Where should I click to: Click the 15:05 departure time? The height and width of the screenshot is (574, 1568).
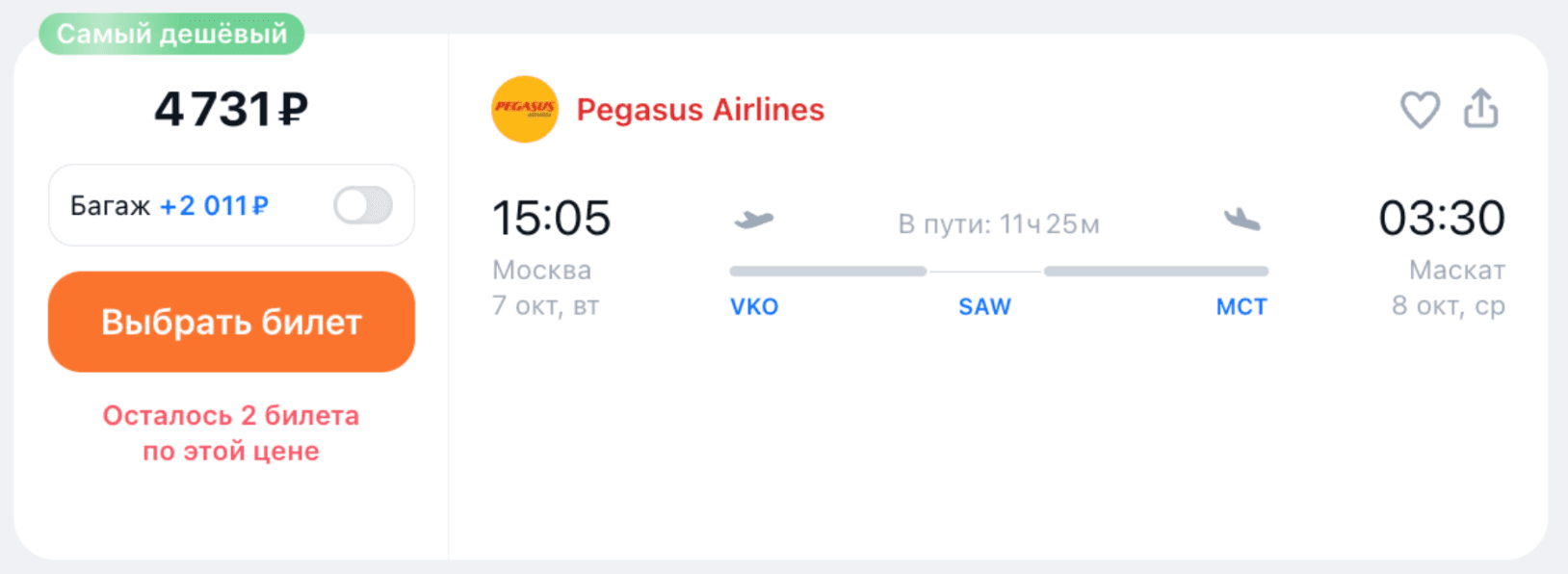(x=551, y=219)
